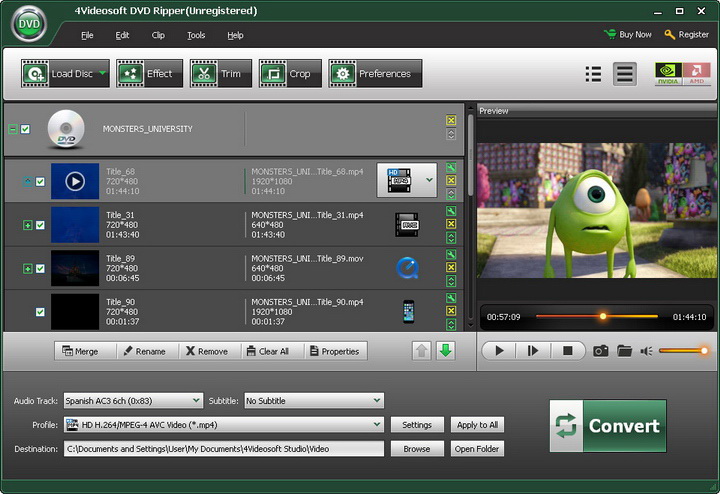This screenshot has width=720, height=494.
Task: Expand the Audio Track dropdown
Action: point(196,401)
